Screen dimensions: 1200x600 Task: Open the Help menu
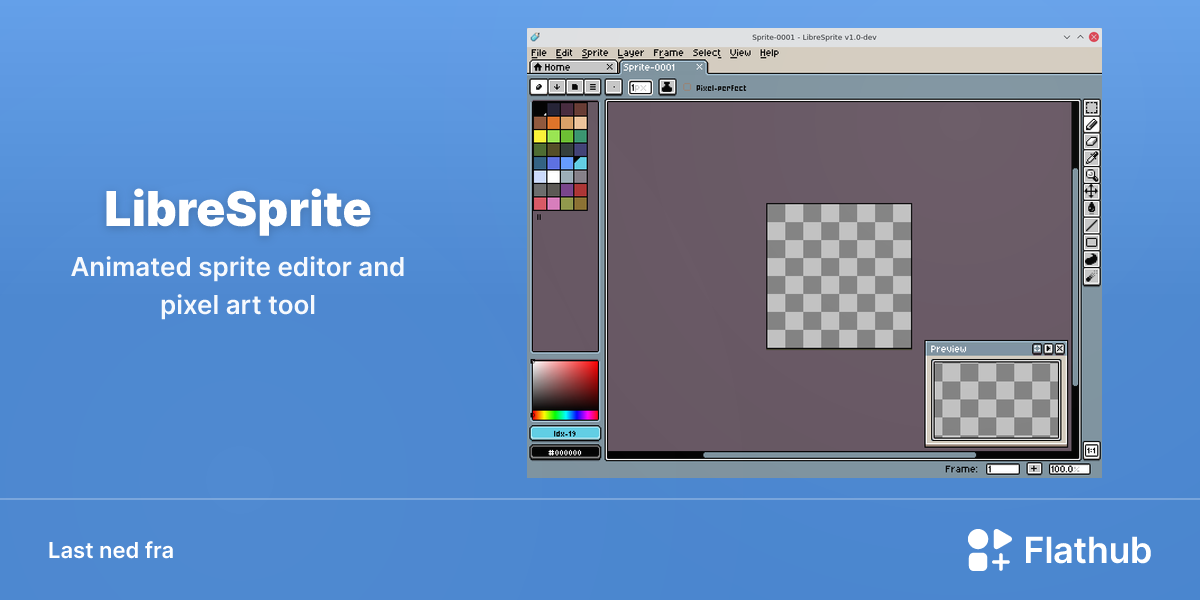point(769,53)
